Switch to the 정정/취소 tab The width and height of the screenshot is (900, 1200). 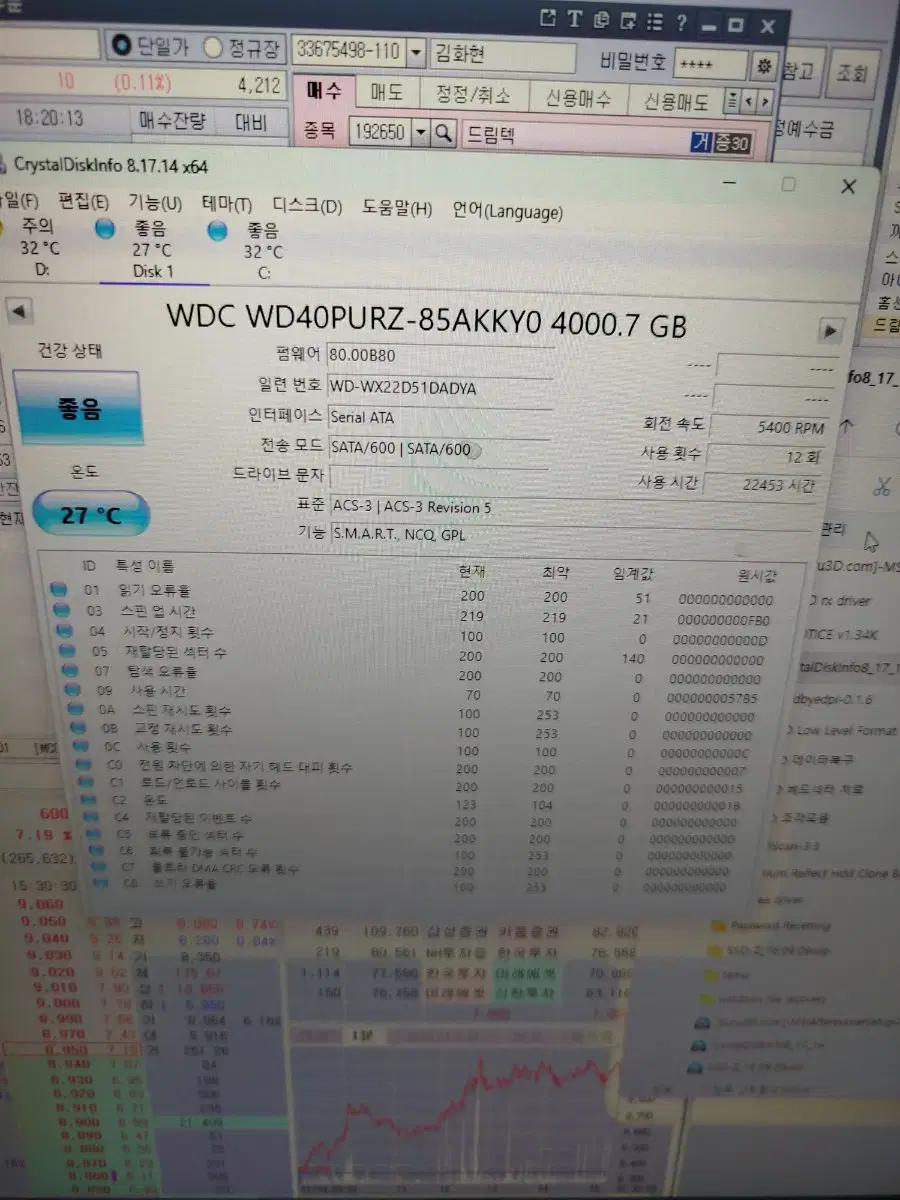tap(473, 96)
